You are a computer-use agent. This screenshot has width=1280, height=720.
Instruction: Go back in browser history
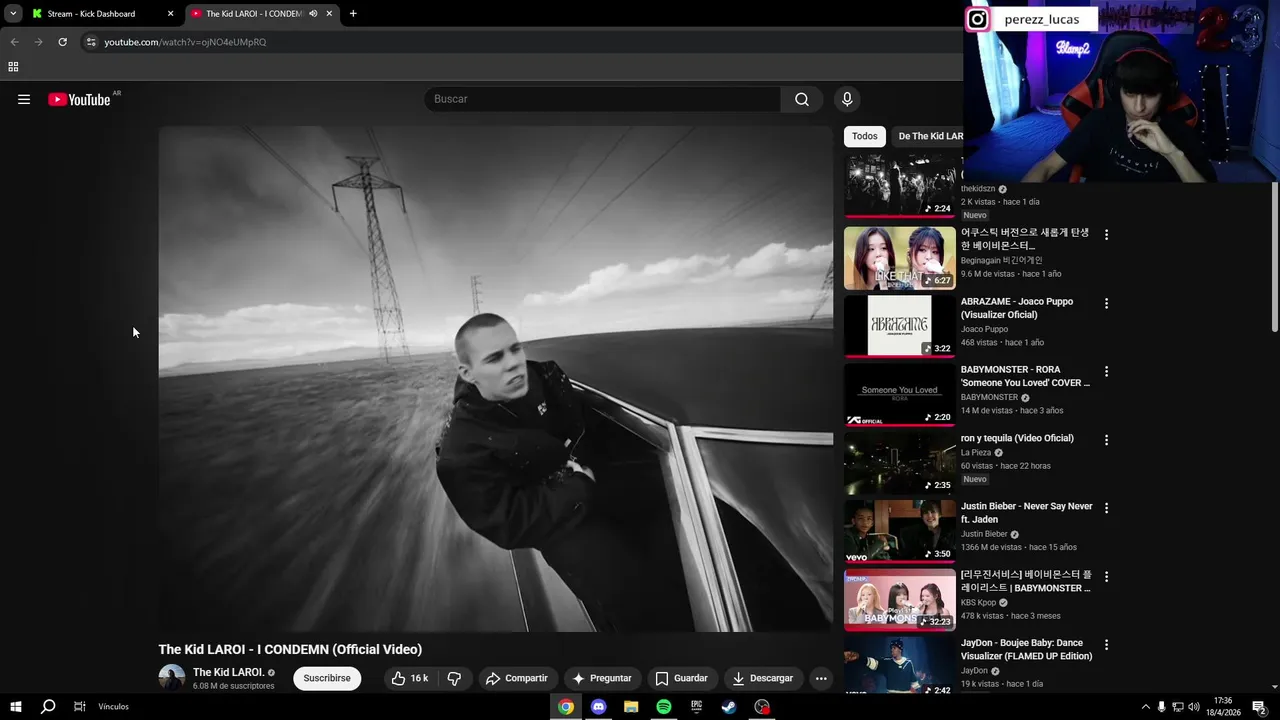pos(14,42)
